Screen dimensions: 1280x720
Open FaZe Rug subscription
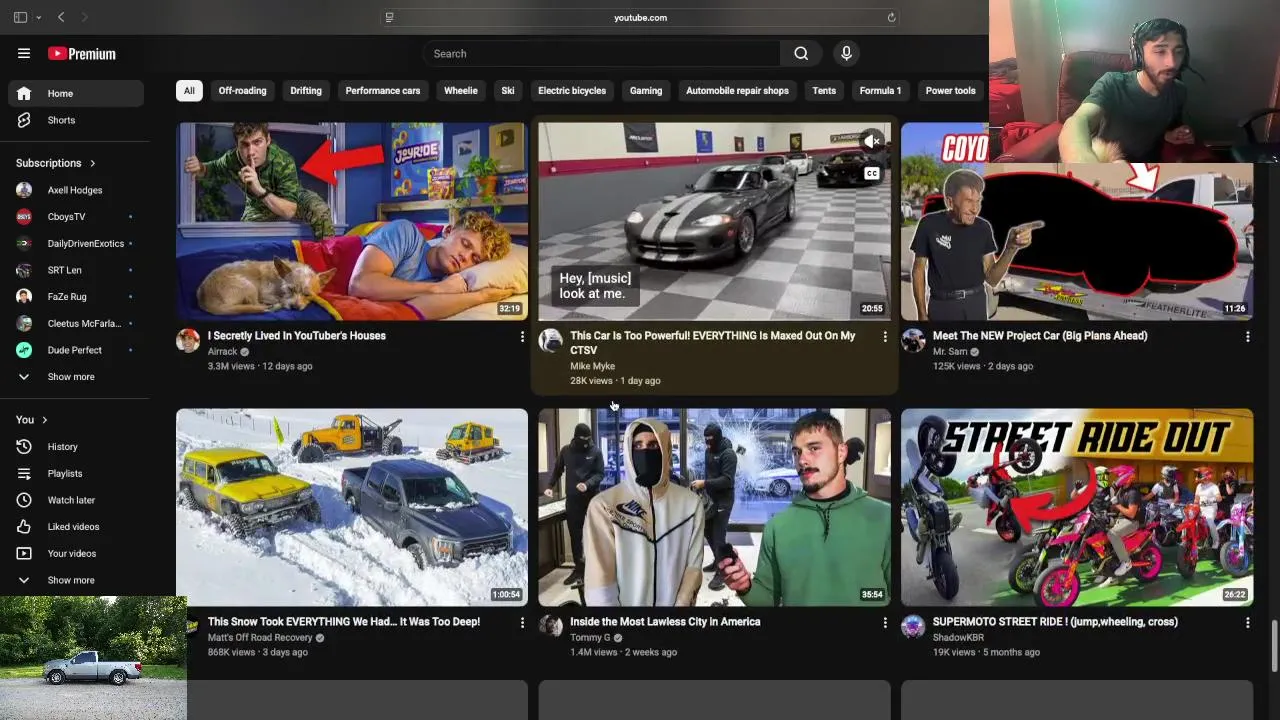pos(76,297)
